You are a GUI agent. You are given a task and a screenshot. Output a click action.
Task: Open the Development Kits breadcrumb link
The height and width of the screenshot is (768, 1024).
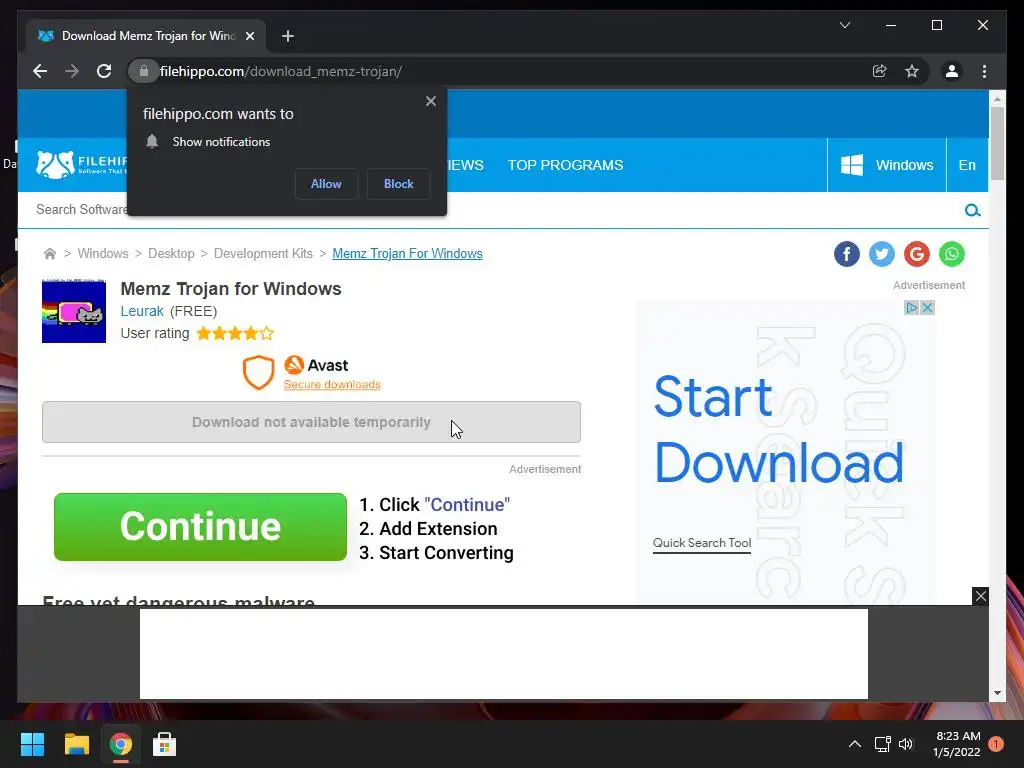tap(263, 253)
